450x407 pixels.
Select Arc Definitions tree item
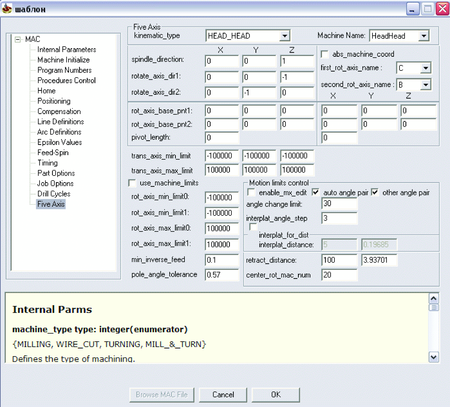[x=59, y=132]
